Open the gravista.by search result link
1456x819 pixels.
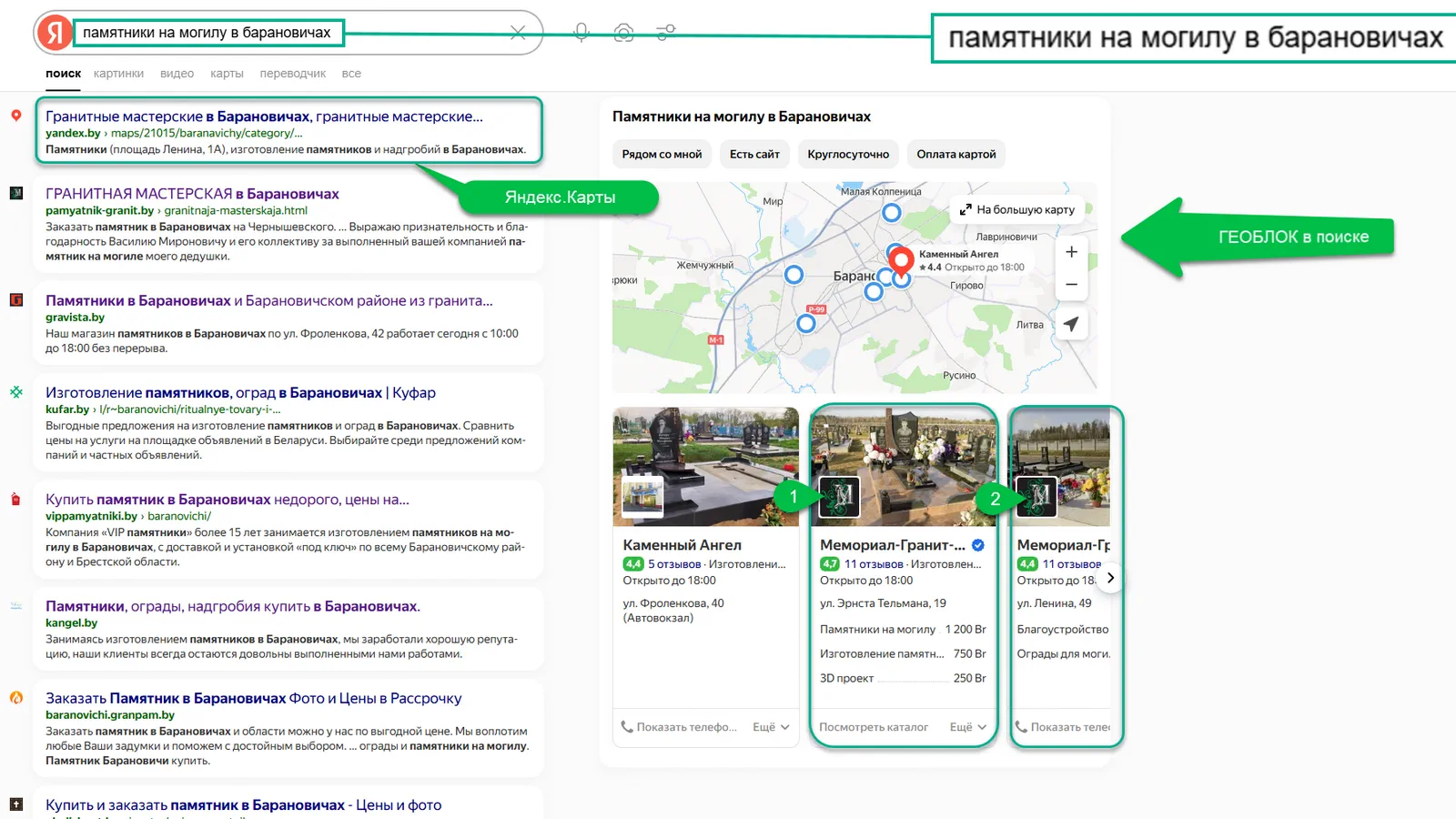(x=268, y=301)
